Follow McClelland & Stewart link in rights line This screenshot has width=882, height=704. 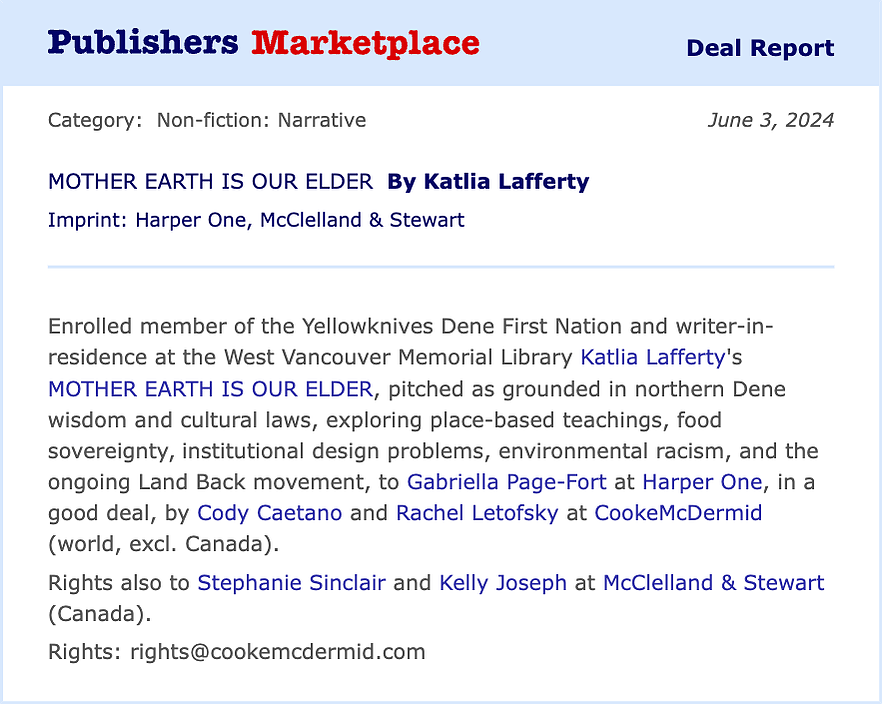coord(713,583)
